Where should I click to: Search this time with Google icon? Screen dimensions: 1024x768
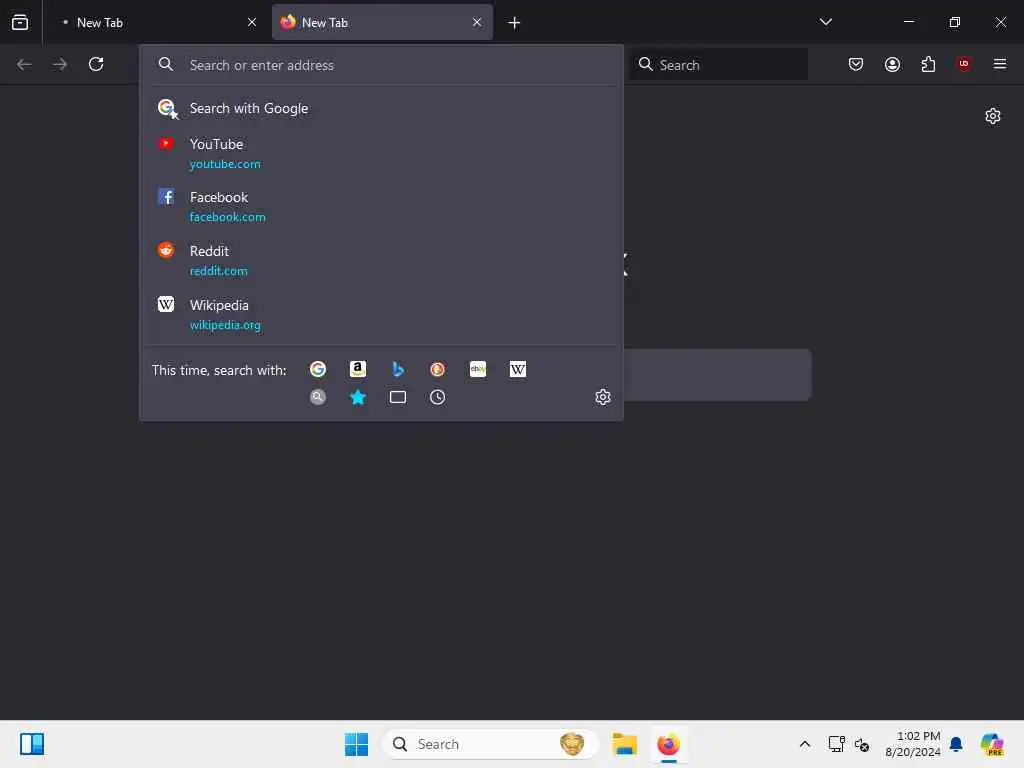(x=318, y=370)
